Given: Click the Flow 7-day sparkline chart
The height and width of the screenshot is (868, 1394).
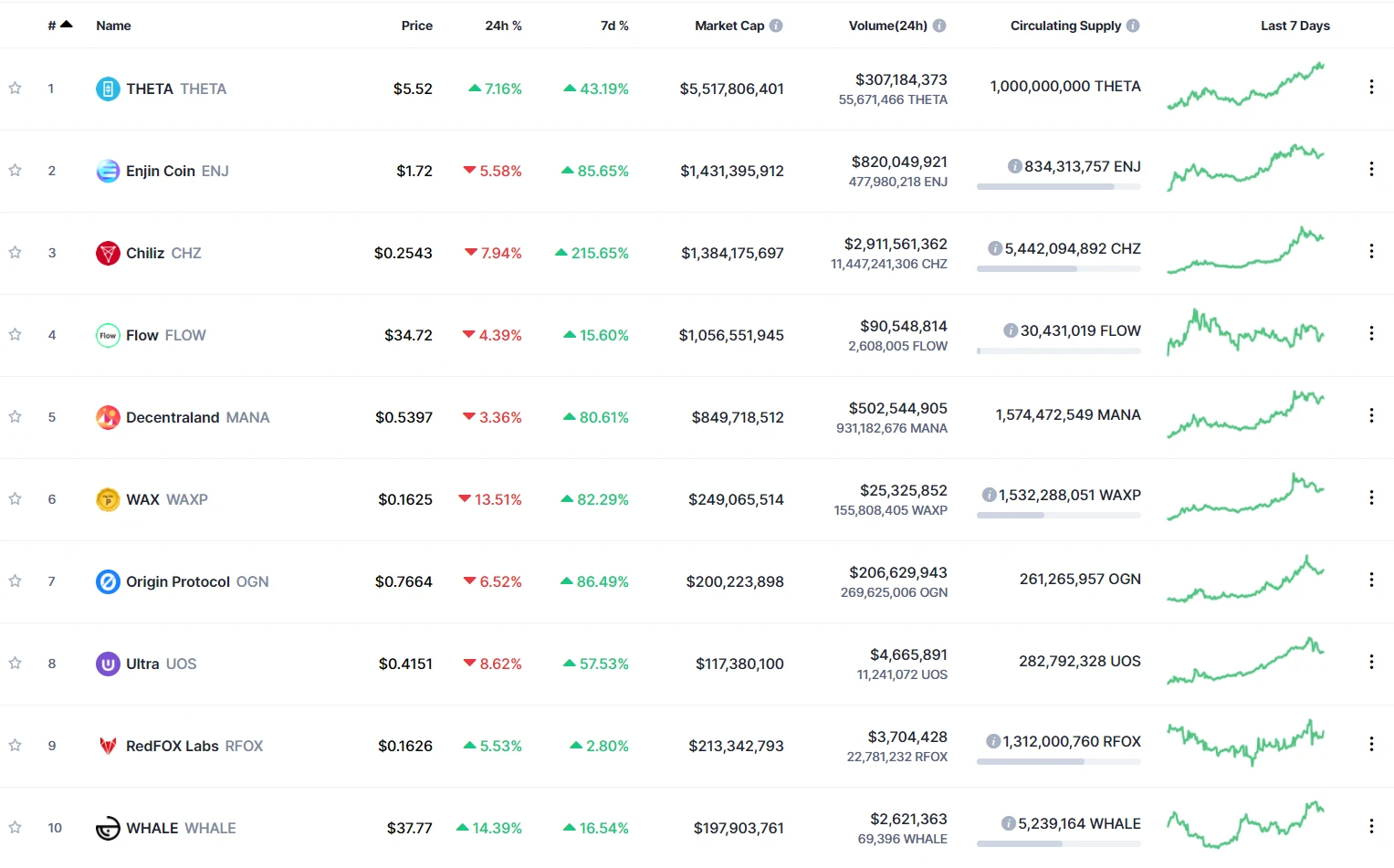Looking at the screenshot, I should pos(1245,333).
